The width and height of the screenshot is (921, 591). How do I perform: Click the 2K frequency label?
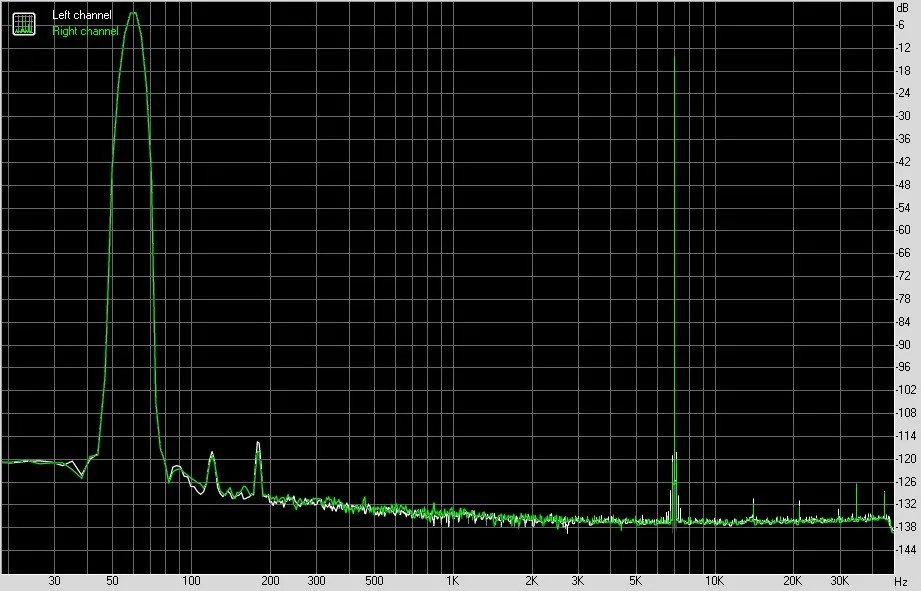[531, 581]
